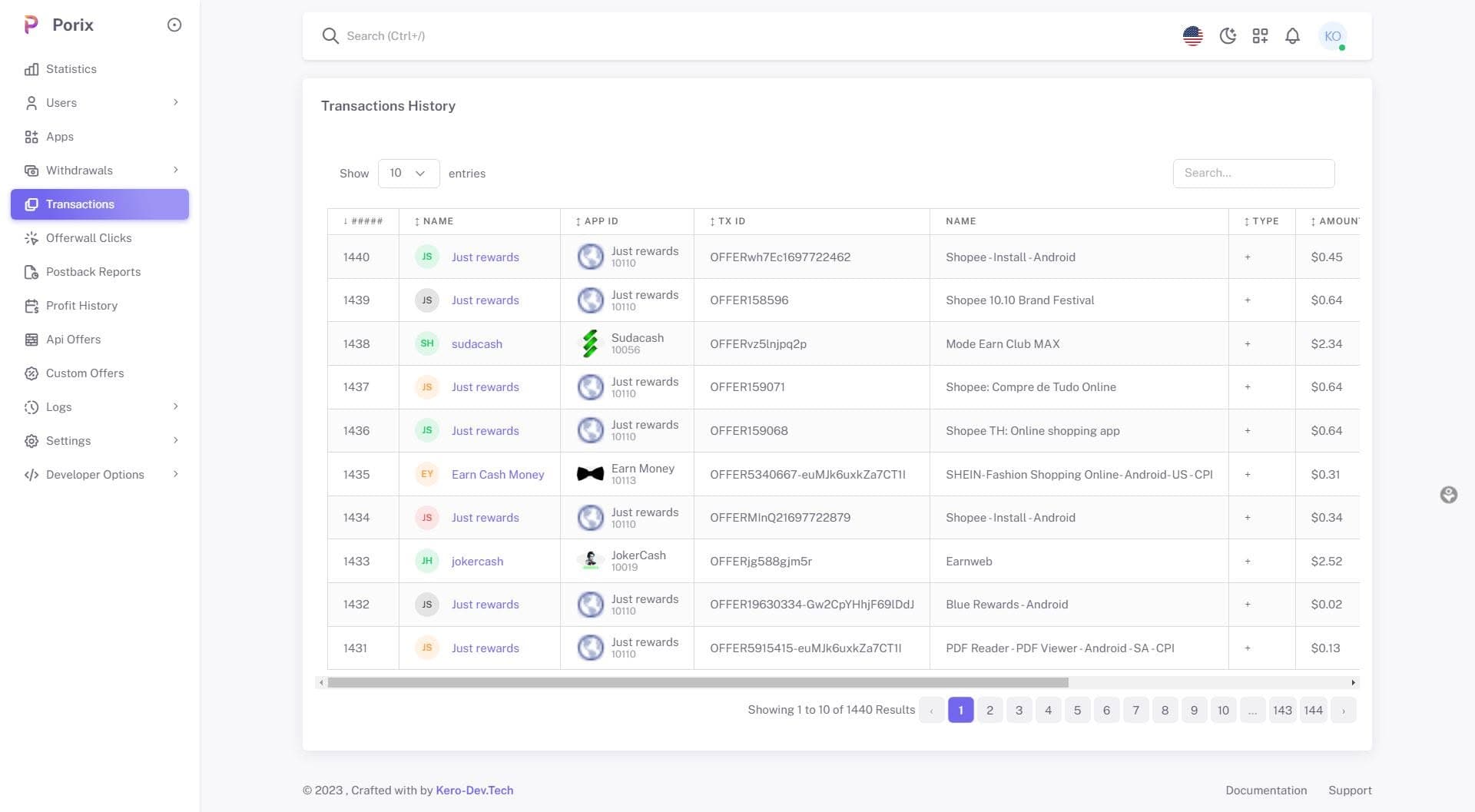Screen dimensions: 1475x812
Task: Click the Withdrawals wallet icon
Action: (x=31, y=171)
